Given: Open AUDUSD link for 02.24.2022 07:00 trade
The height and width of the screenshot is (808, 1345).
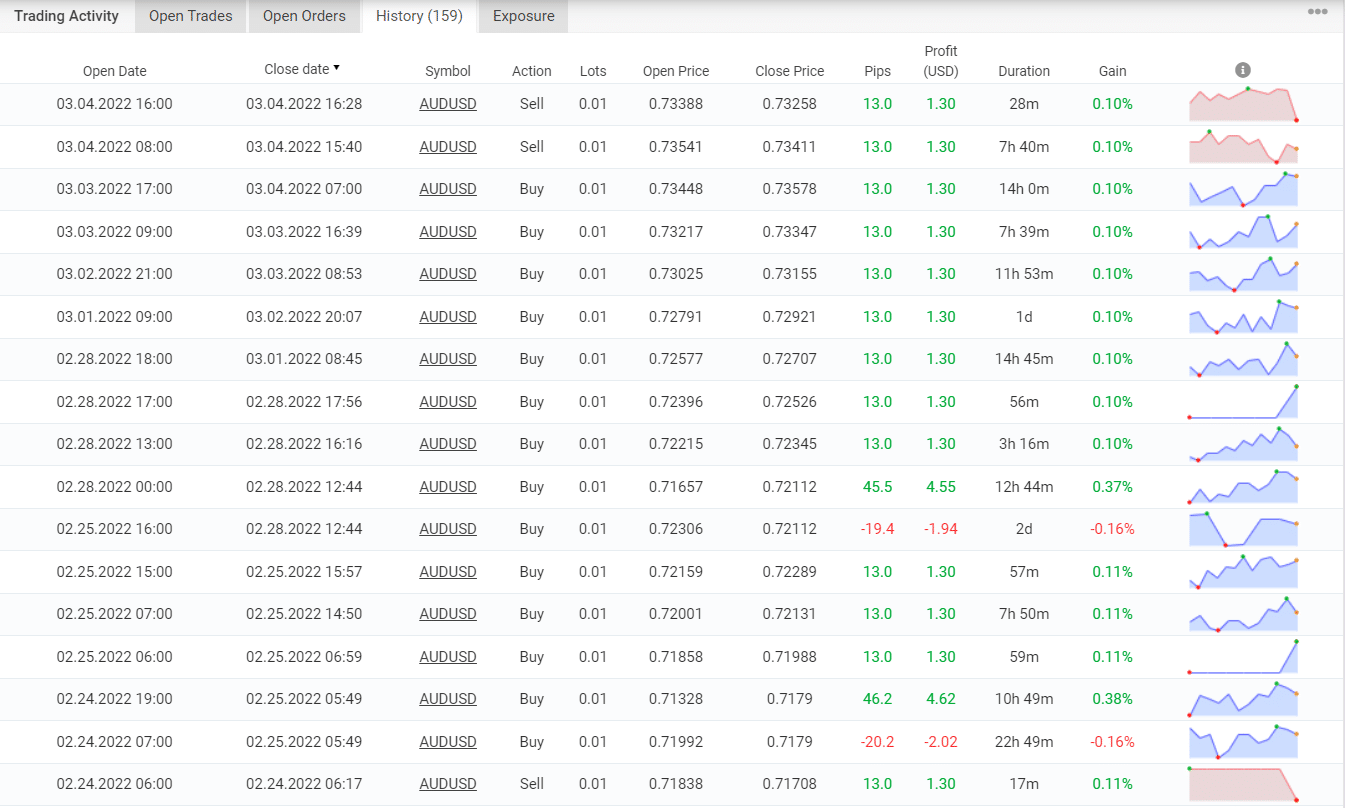Looking at the screenshot, I should [x=448, y=742].
